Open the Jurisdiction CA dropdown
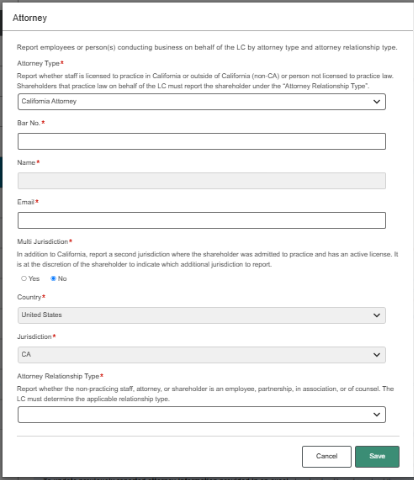Image resolution: width=414 pixels, height=480 pixels. tap(202, 355)
